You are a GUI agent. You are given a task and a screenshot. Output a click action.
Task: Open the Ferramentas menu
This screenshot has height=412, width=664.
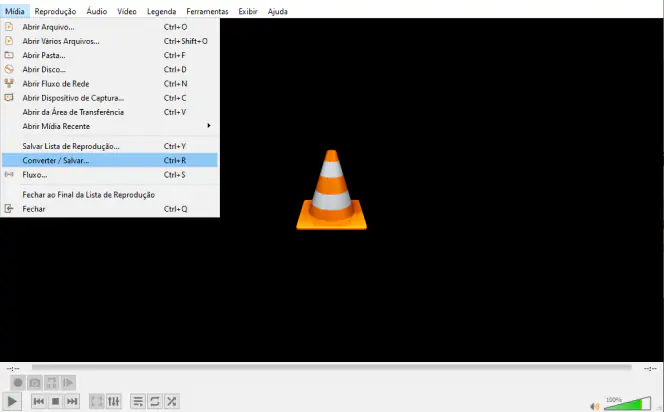point(207,11)
